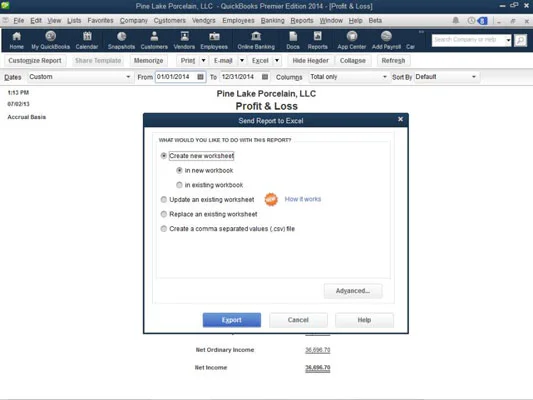This screenshot has height=400, width=533.
Task: Click the Net Income amount
Action: point(317,367)
